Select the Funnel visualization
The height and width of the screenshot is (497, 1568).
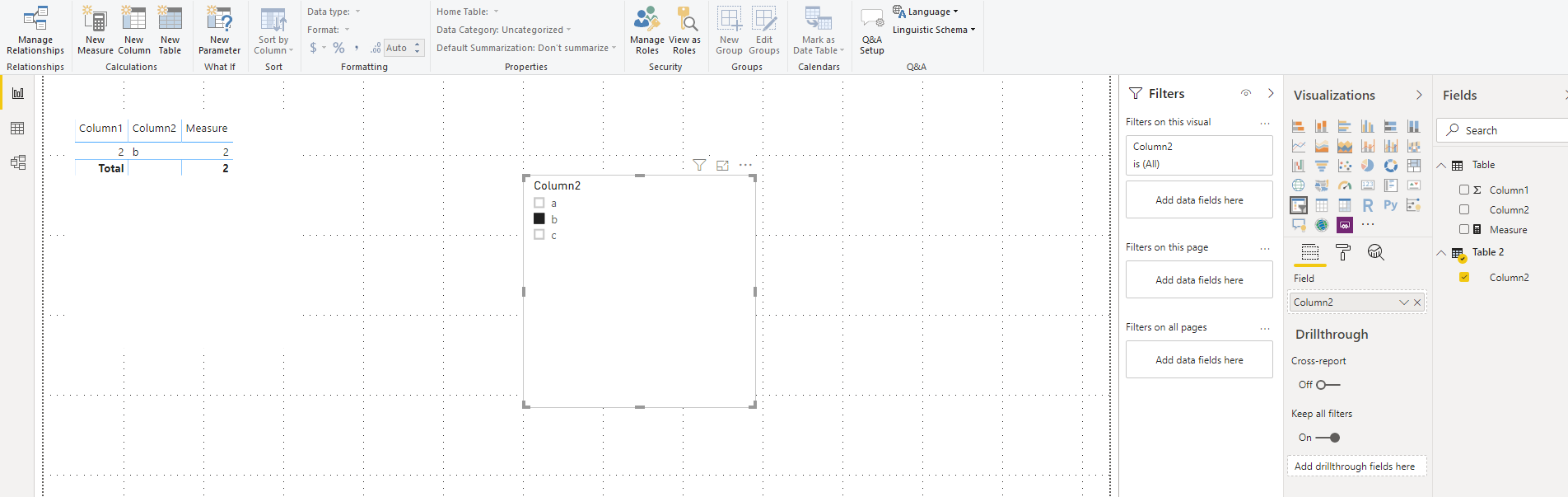coord(1322,166)
